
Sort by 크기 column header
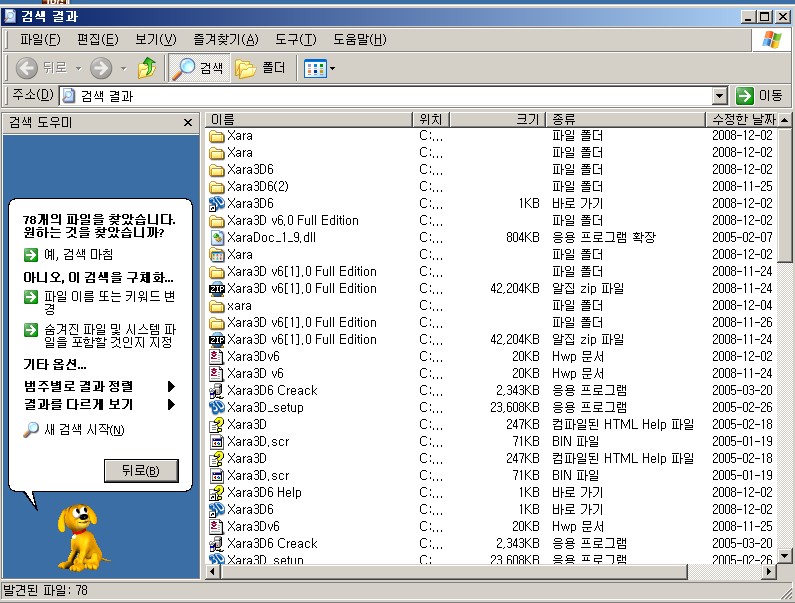tap(498, 119)
